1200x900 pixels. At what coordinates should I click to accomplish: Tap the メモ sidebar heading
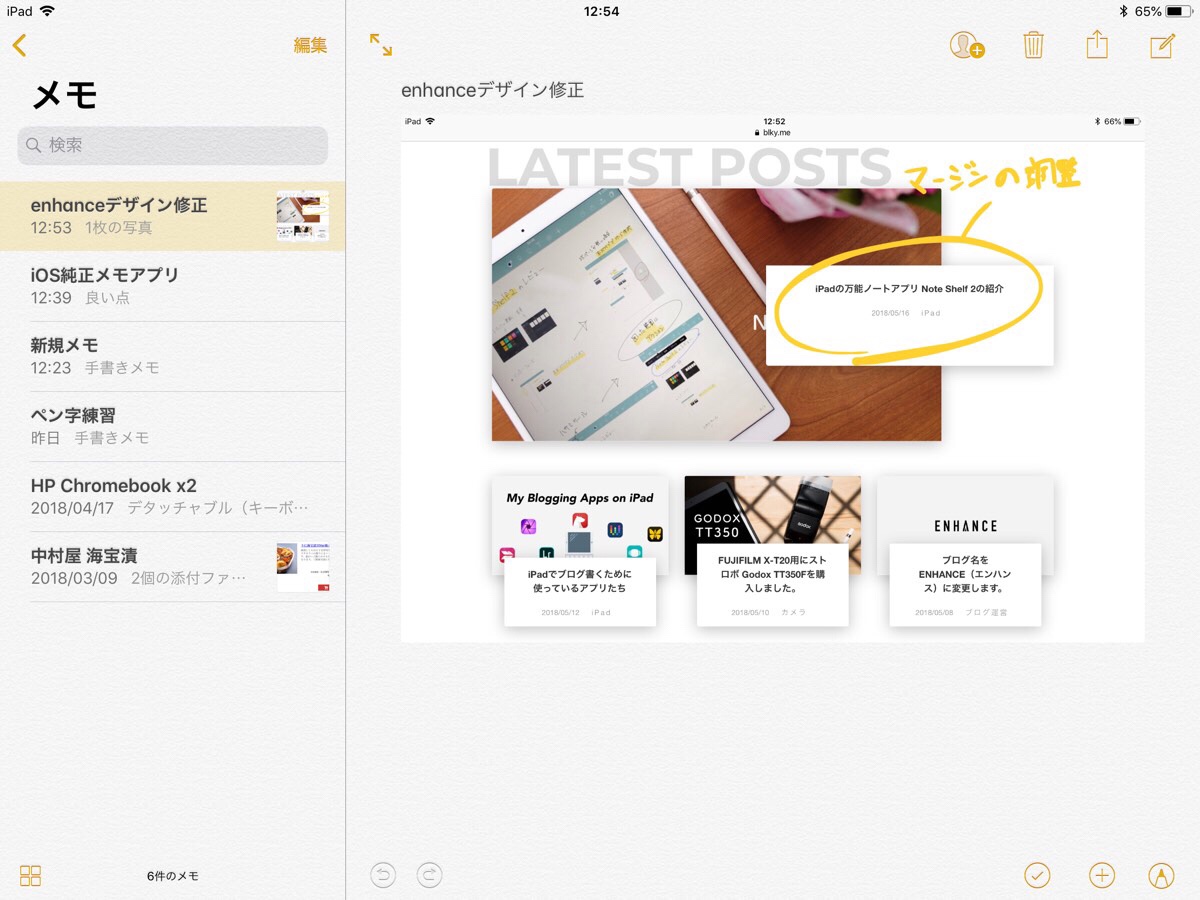(x=65, y=95)
